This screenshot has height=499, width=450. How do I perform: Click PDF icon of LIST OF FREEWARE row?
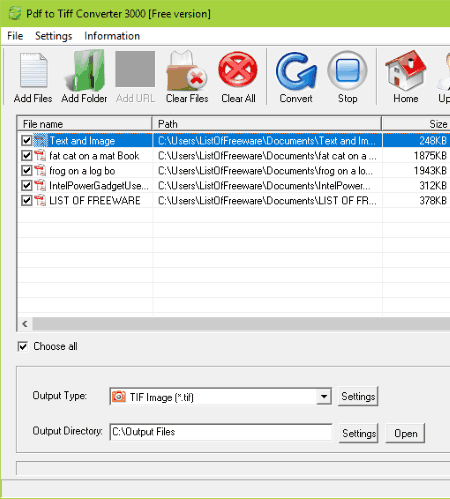(40, 200)
